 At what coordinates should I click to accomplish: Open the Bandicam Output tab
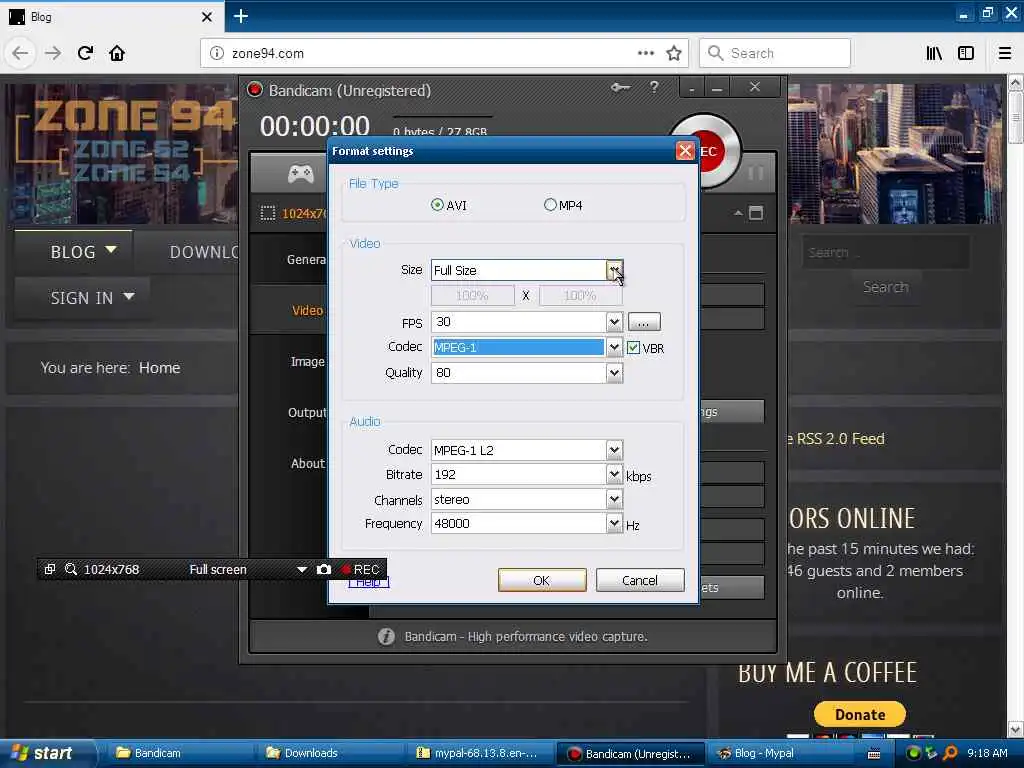(x=307, y=412)
